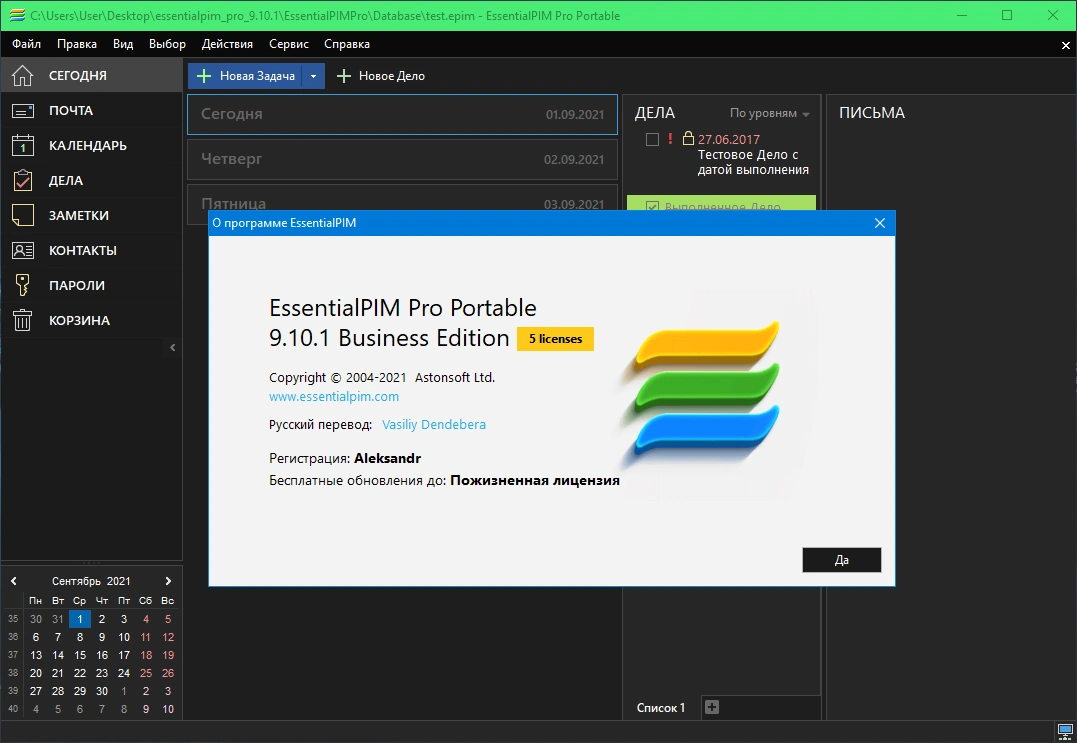Select September 30 in mini calendar

(x=102, y=691)
